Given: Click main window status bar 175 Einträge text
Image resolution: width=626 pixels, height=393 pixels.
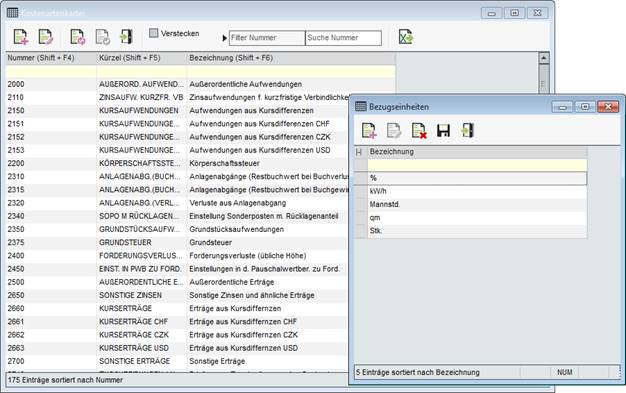Looking at the screenshot, I should pos(65,380).
